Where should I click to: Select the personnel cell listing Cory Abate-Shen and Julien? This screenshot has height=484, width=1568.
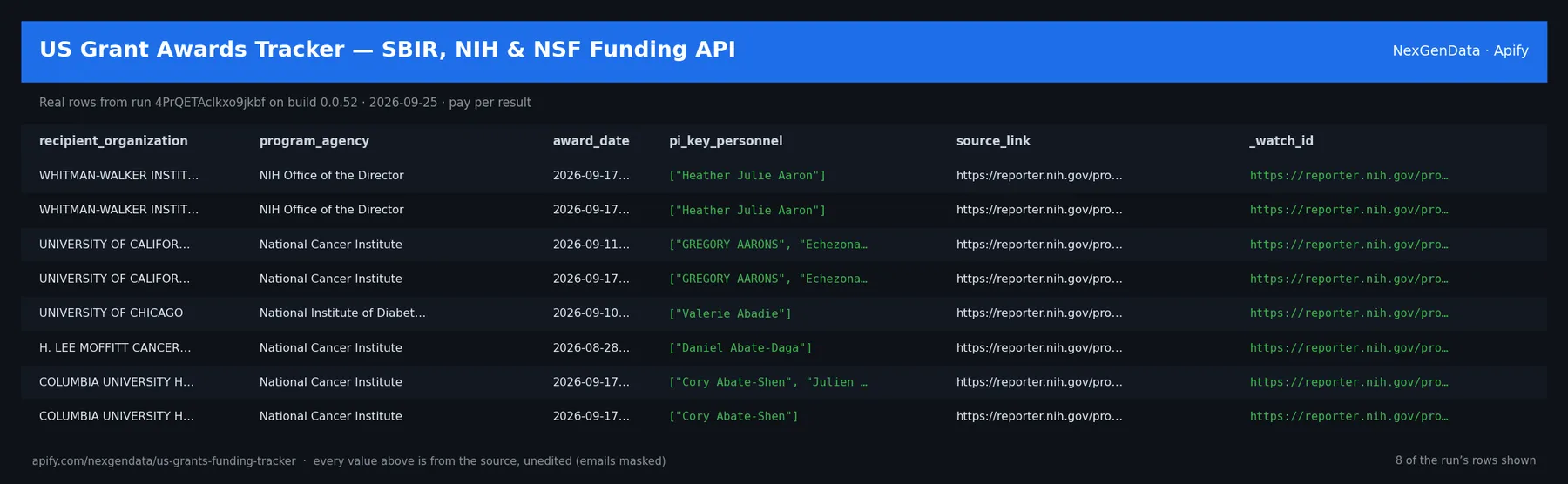(x=768, y=382)
